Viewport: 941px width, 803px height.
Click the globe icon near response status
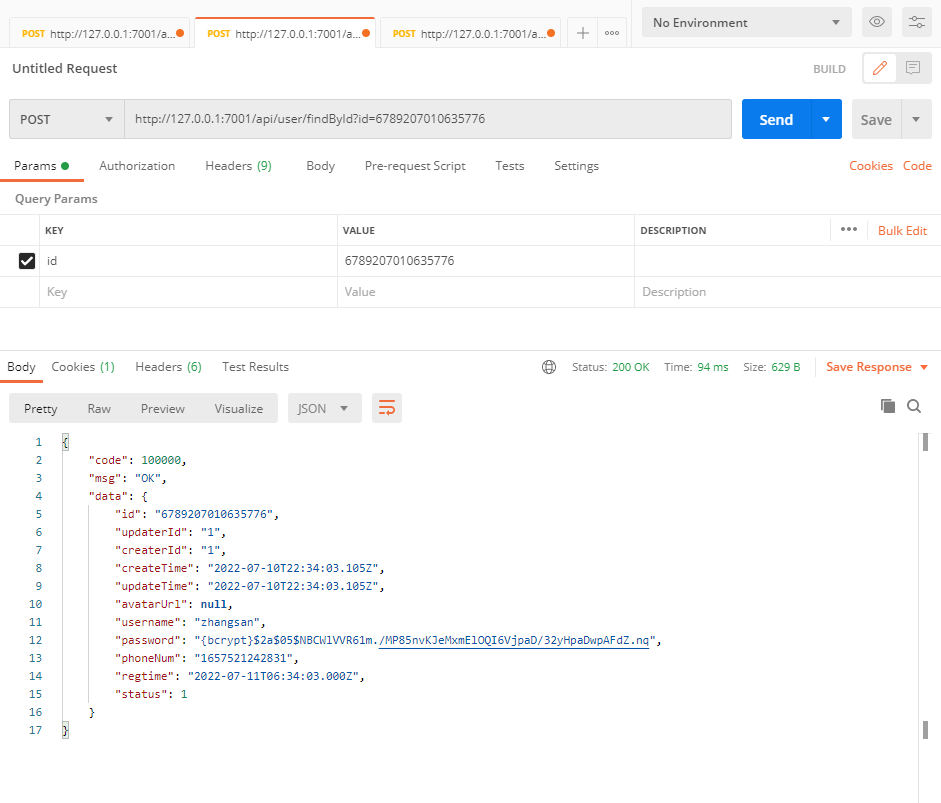pos(548,366)
